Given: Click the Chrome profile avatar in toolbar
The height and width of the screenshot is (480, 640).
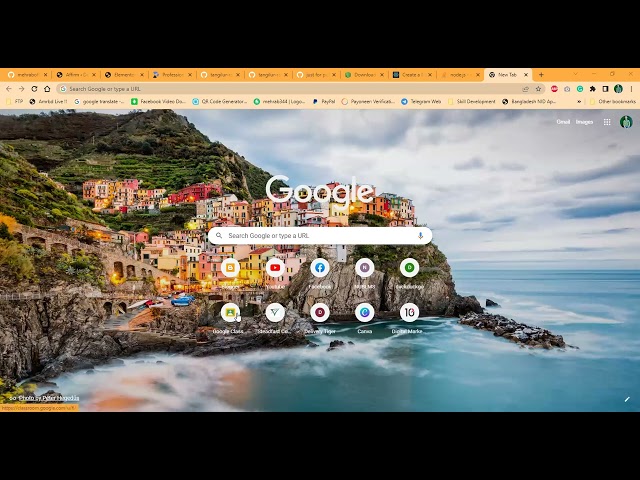Looking at the screenshot, I should [x=618, y=89].
